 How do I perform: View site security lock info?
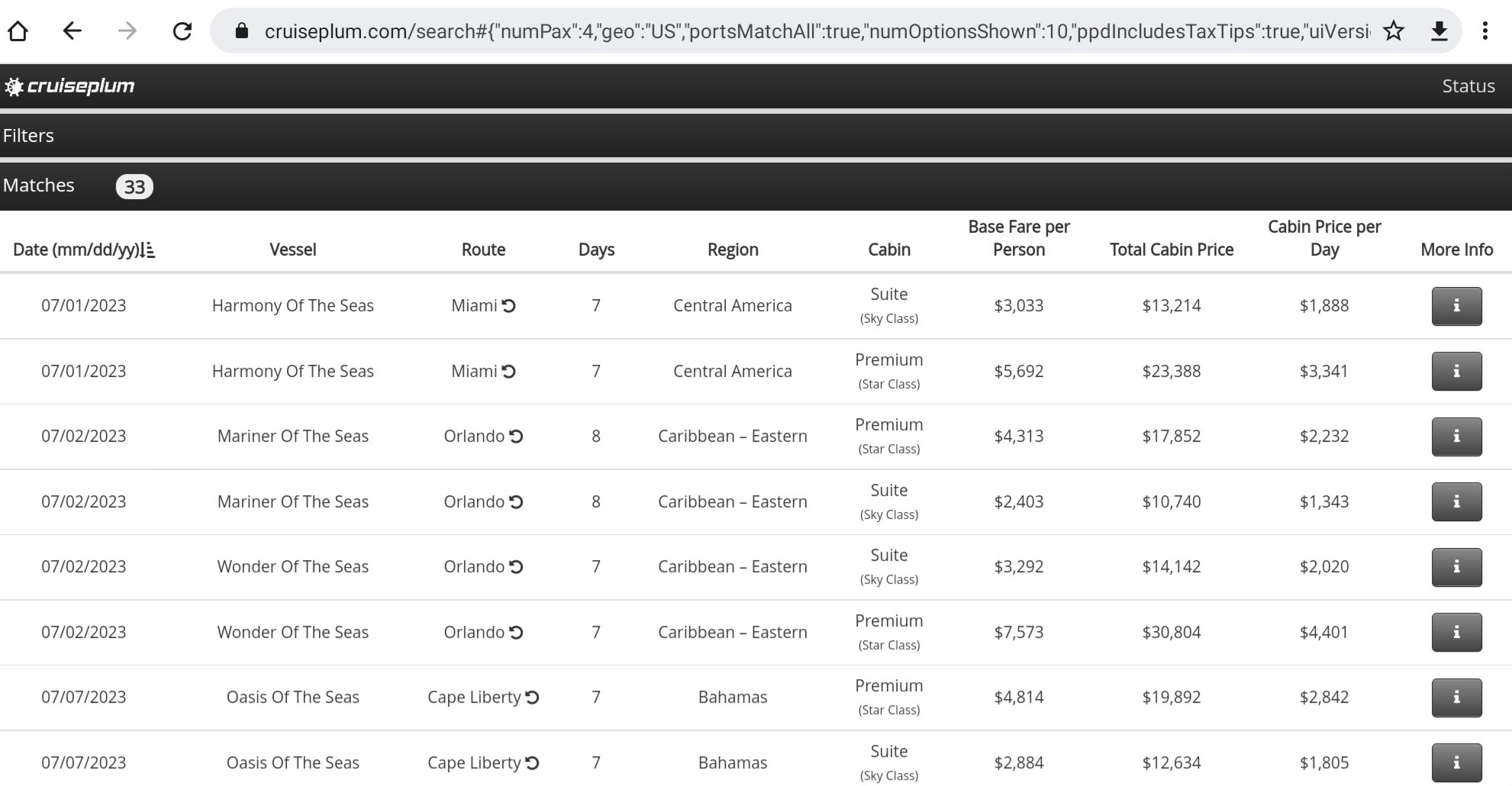pos(242,31)
